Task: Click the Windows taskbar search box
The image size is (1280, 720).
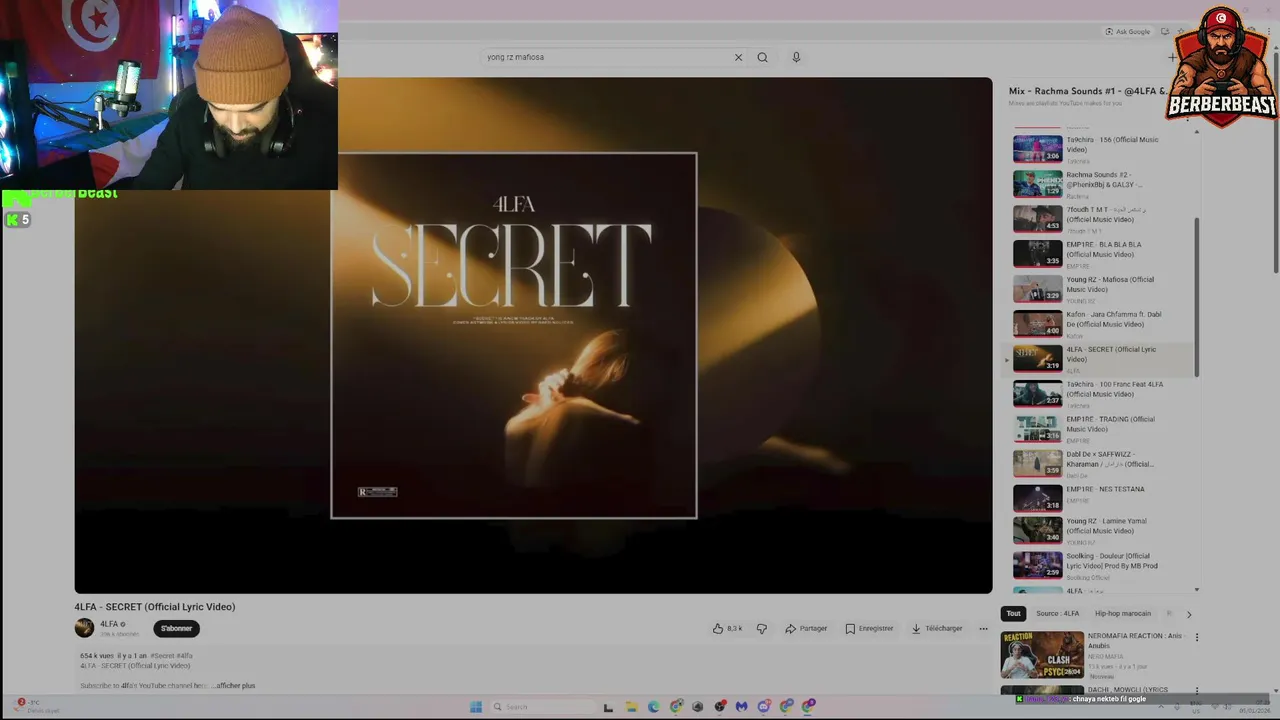Action: 541,707
